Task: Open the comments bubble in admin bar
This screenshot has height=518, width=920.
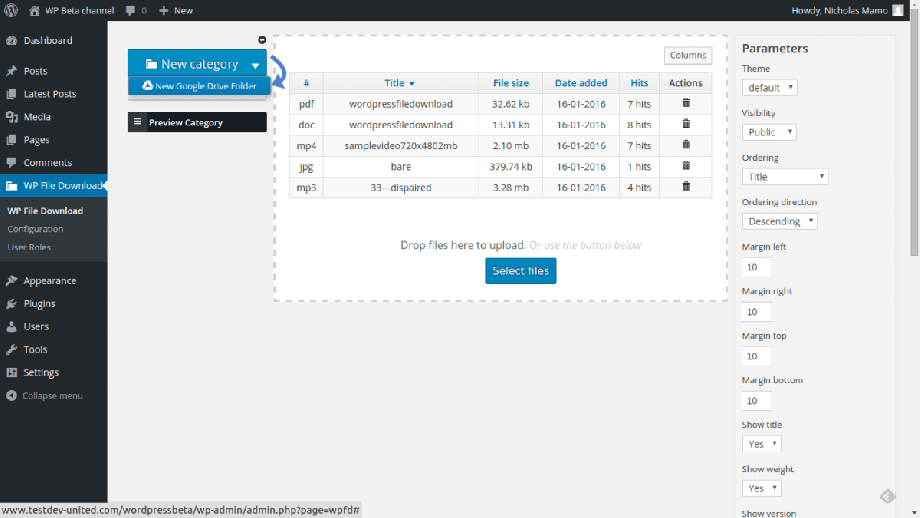Action: tap(130, 11)
